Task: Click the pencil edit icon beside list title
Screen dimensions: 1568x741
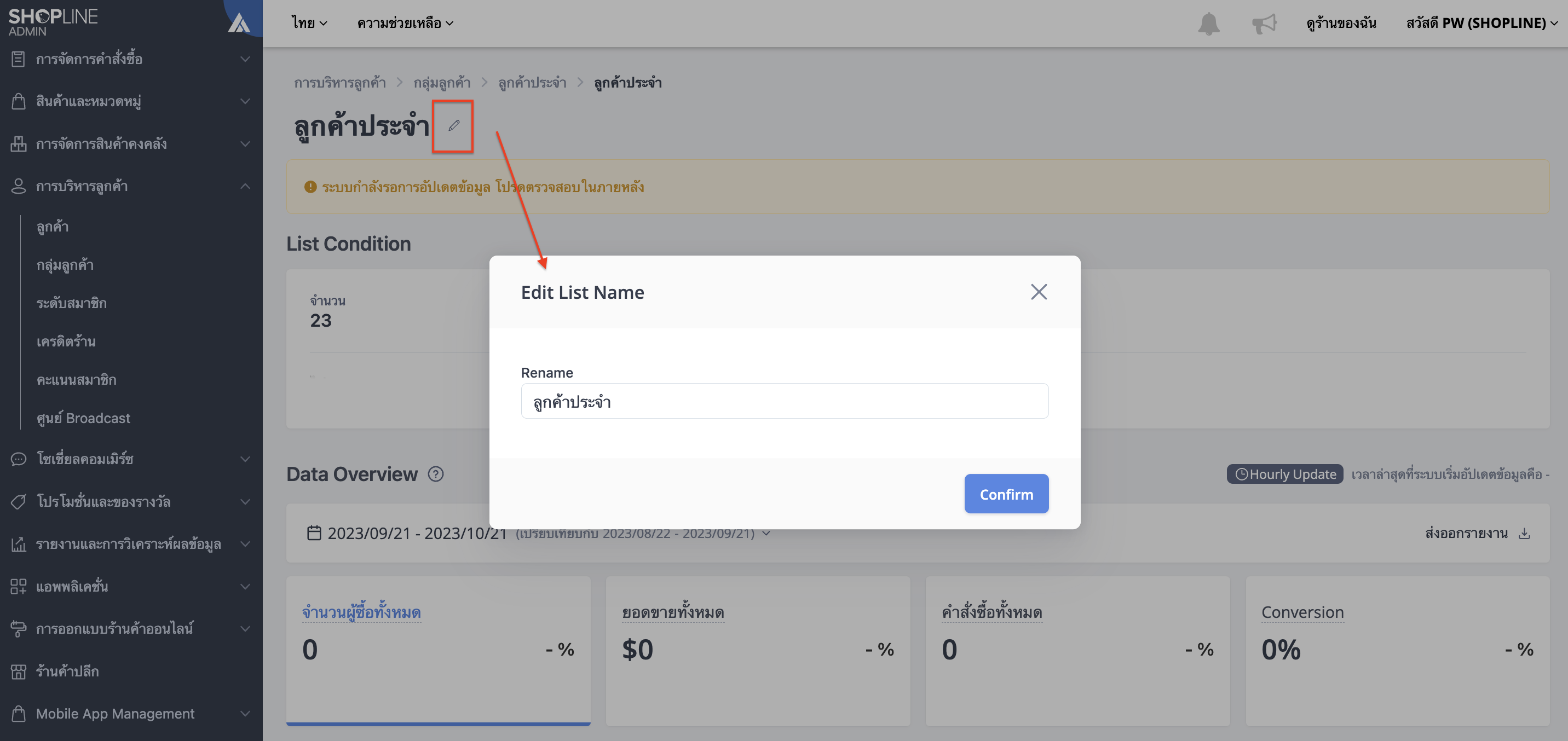Action: [453, 125]
